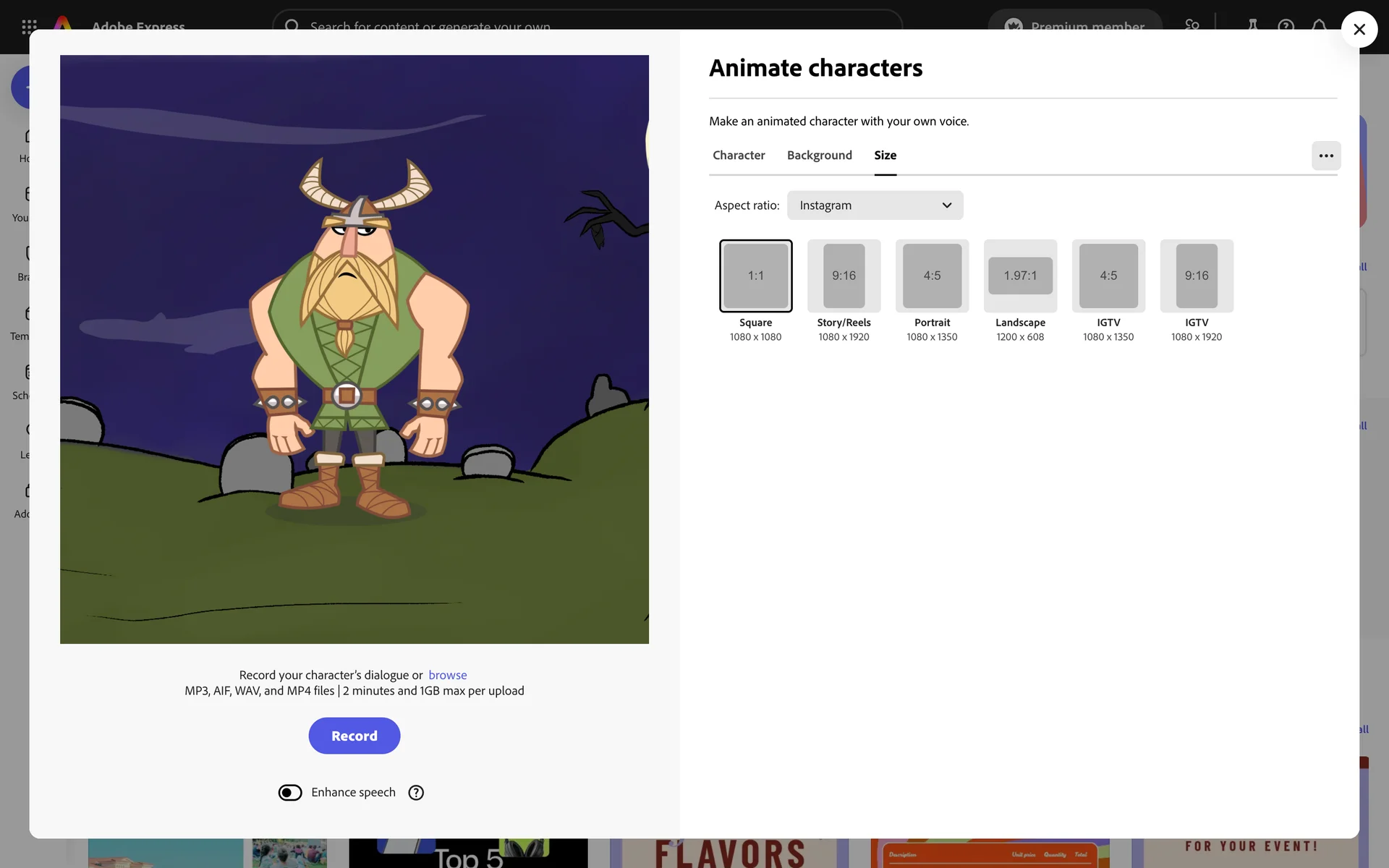The width and height of the screenshot is (1389, 868).
Task: Click the help question mark in header
Action: point(1286,25)
